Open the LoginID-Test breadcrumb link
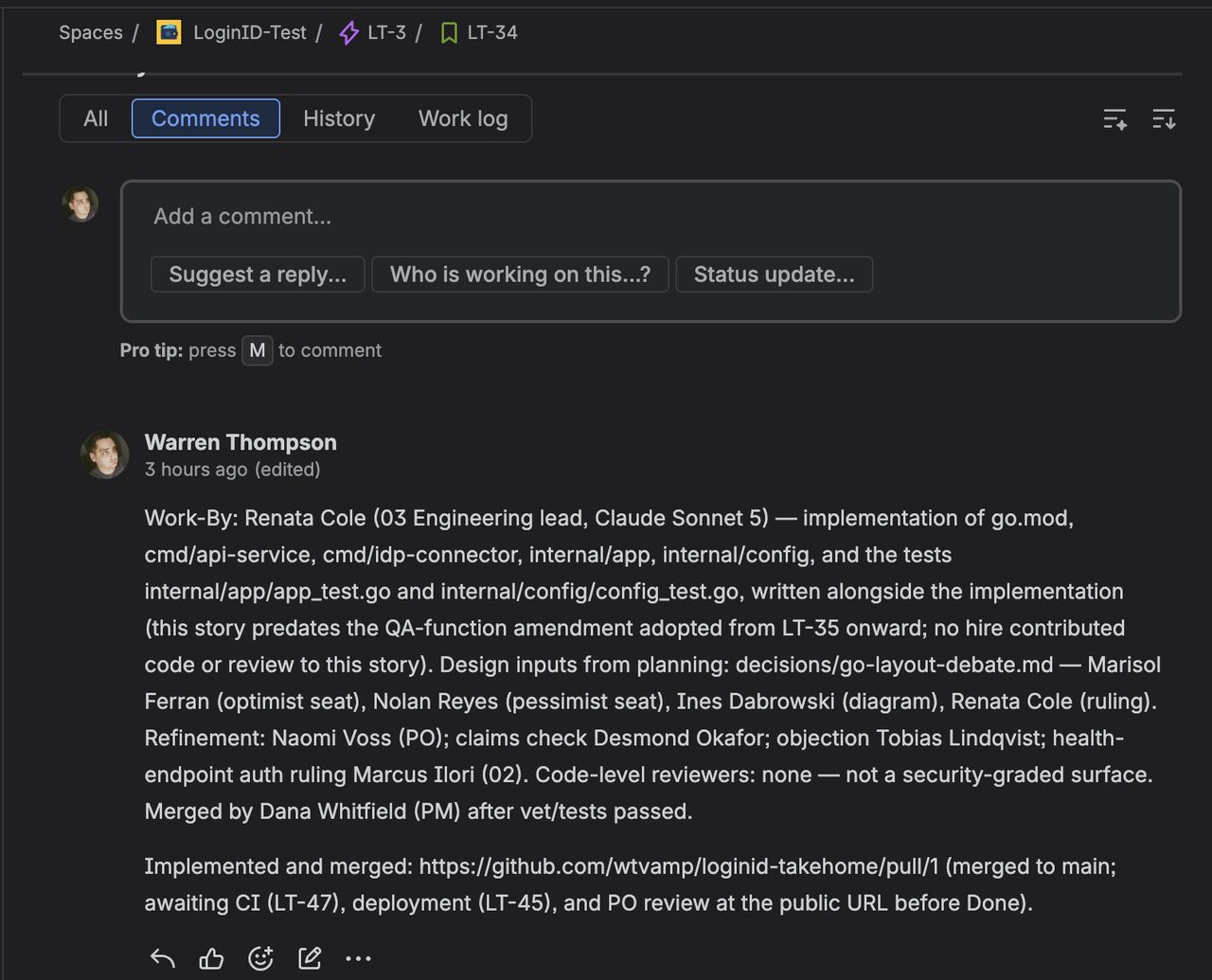This screenshot has width=1212, height=980. pyautogui.click(x=250, y=33)
